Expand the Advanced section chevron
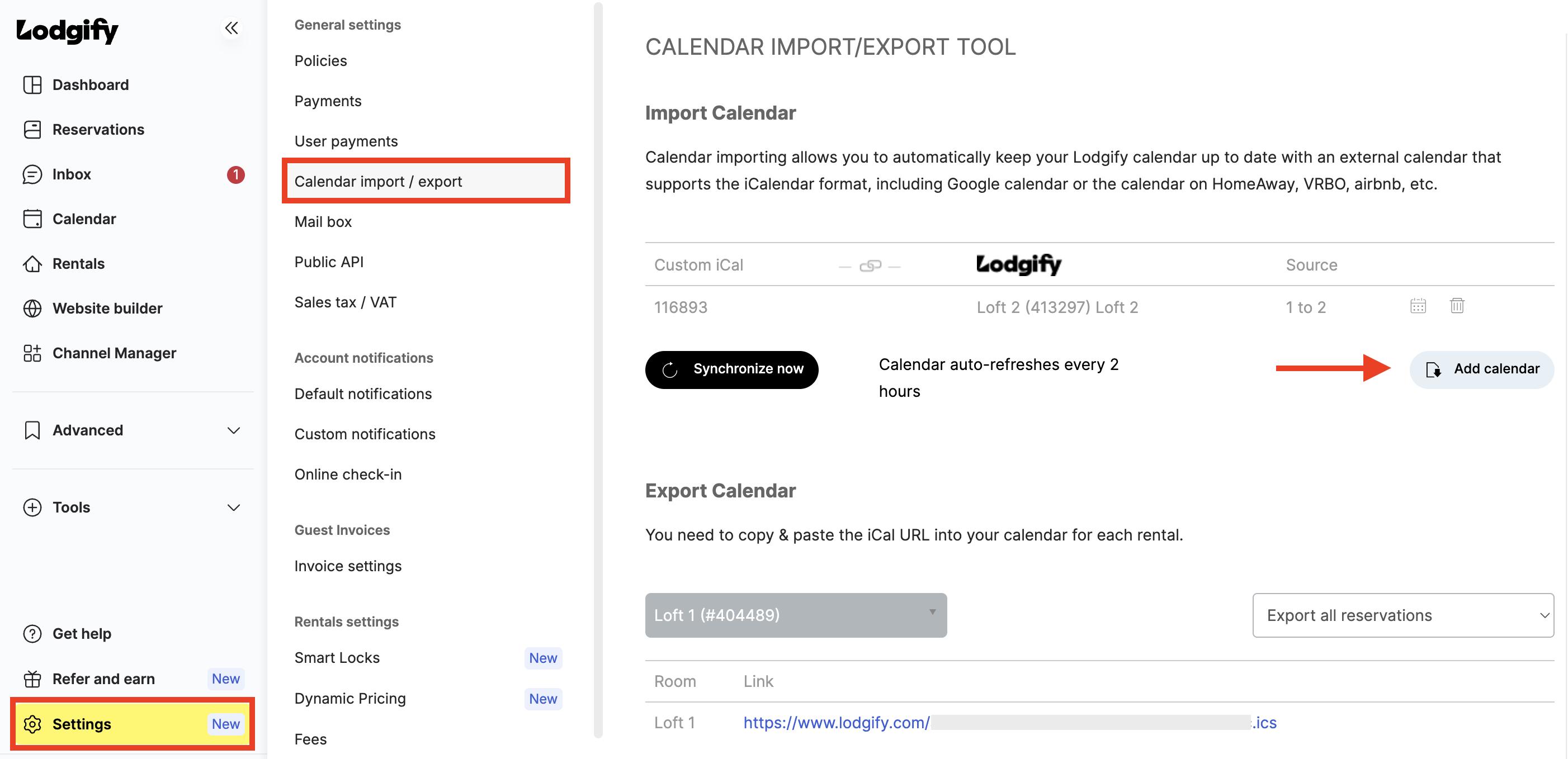Screen dimensions: 1568x759 pos(234,430)
